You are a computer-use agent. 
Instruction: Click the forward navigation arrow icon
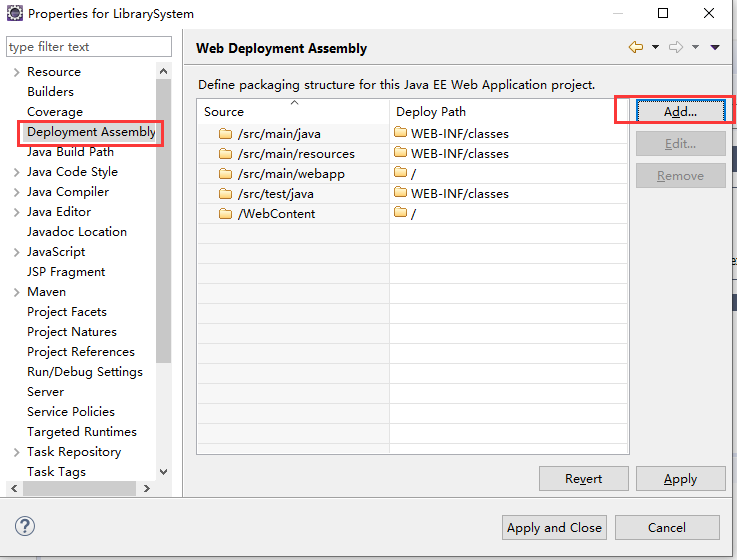675,47
